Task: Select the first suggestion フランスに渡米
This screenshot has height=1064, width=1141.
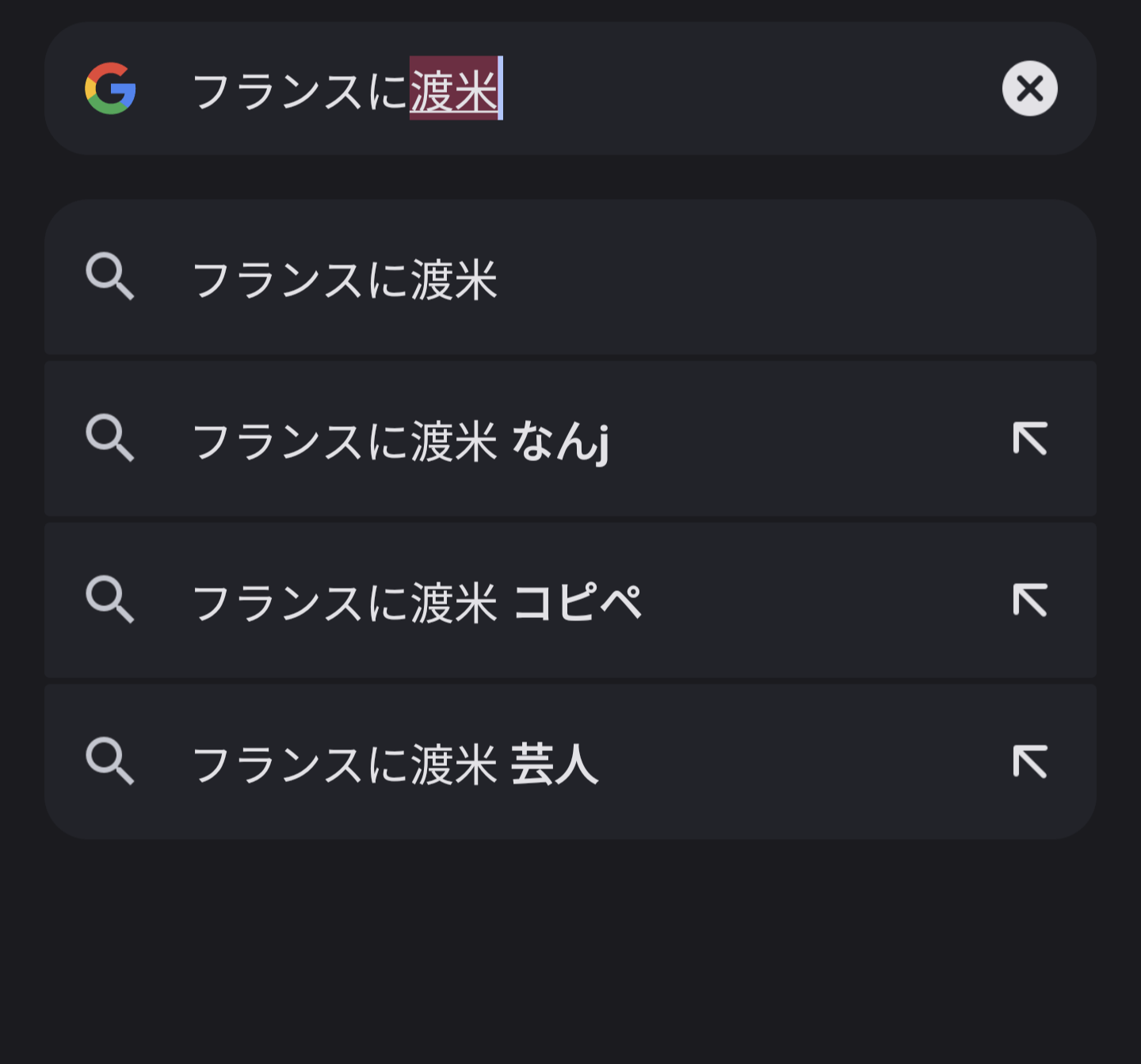Action: [x=345, y=279]
